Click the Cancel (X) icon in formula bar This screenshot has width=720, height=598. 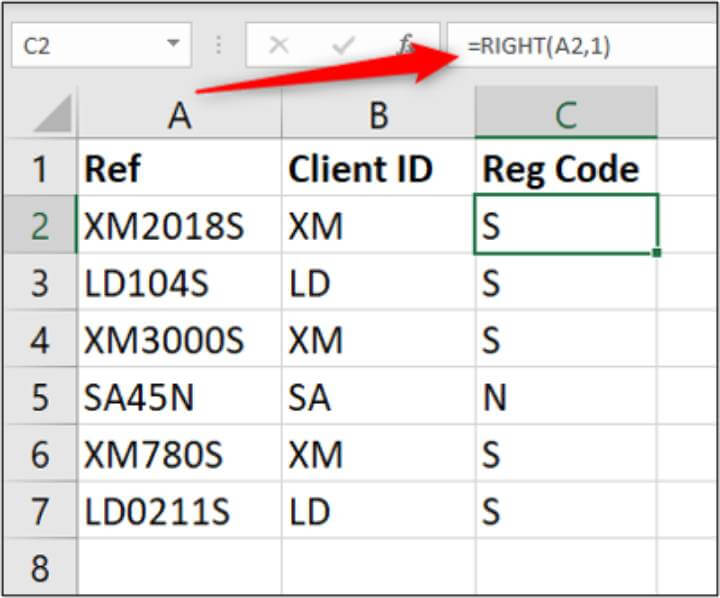point(279,46)
